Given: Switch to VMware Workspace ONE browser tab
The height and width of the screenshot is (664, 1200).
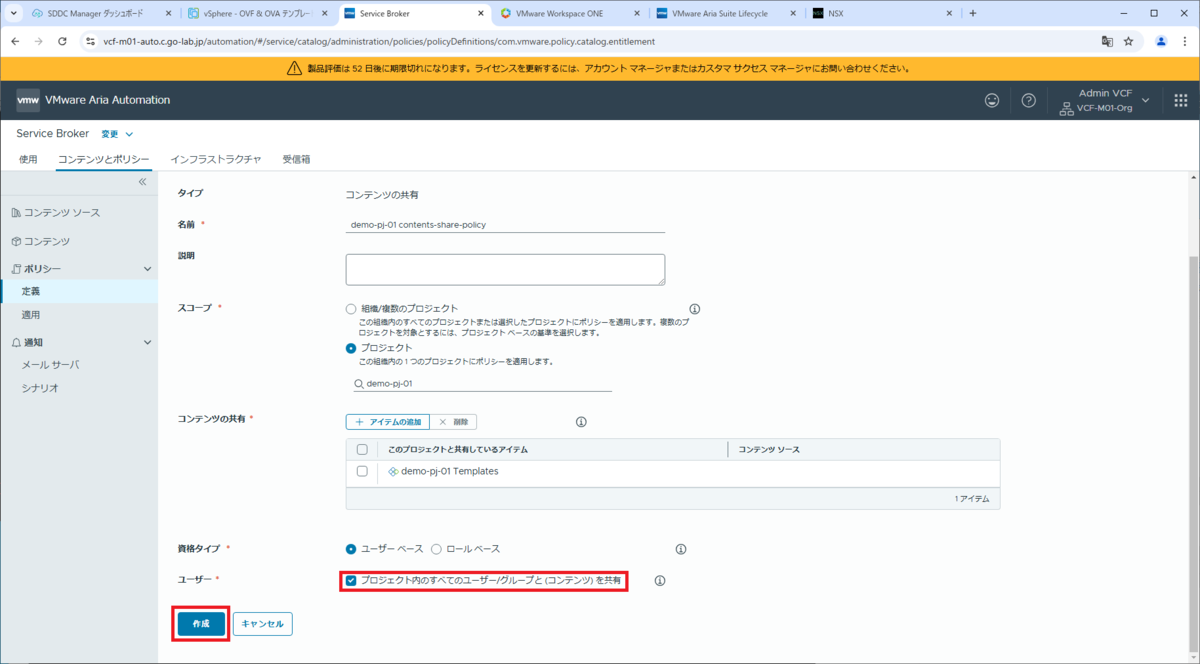Looking at the screenshot, I should tap(572, 13).
